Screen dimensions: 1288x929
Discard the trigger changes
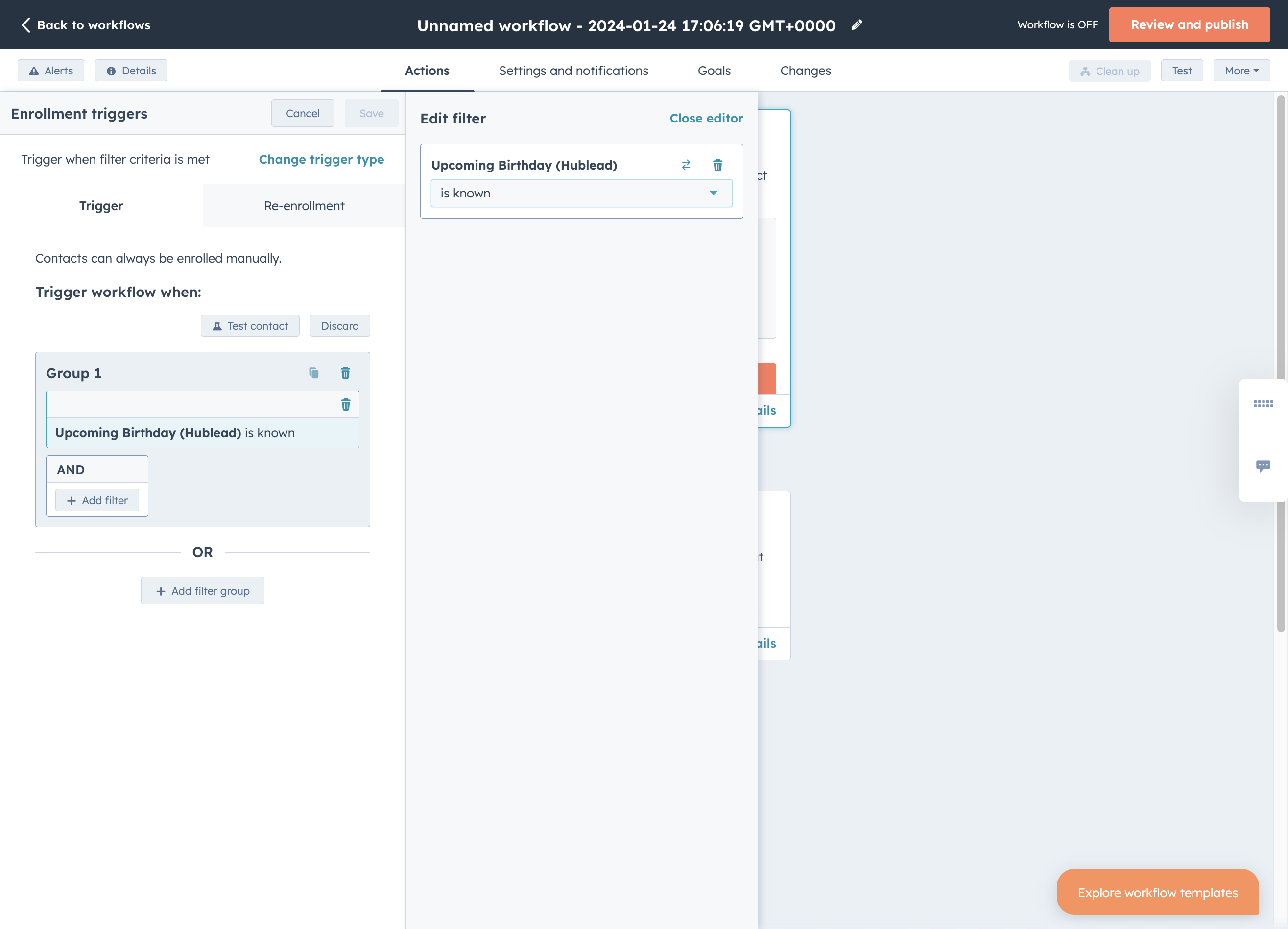[x=339, y=325]
